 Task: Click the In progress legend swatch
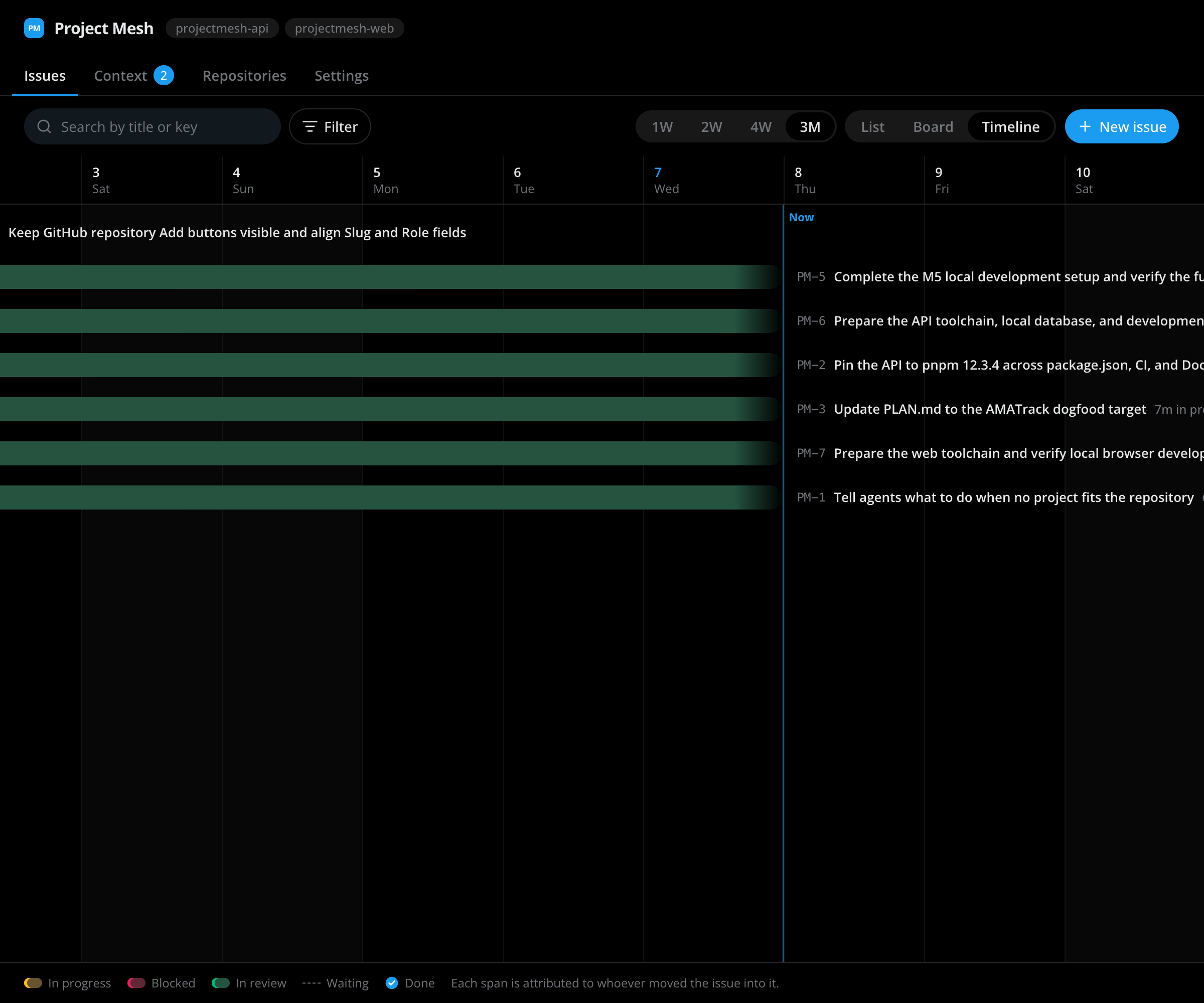point(33,983)
